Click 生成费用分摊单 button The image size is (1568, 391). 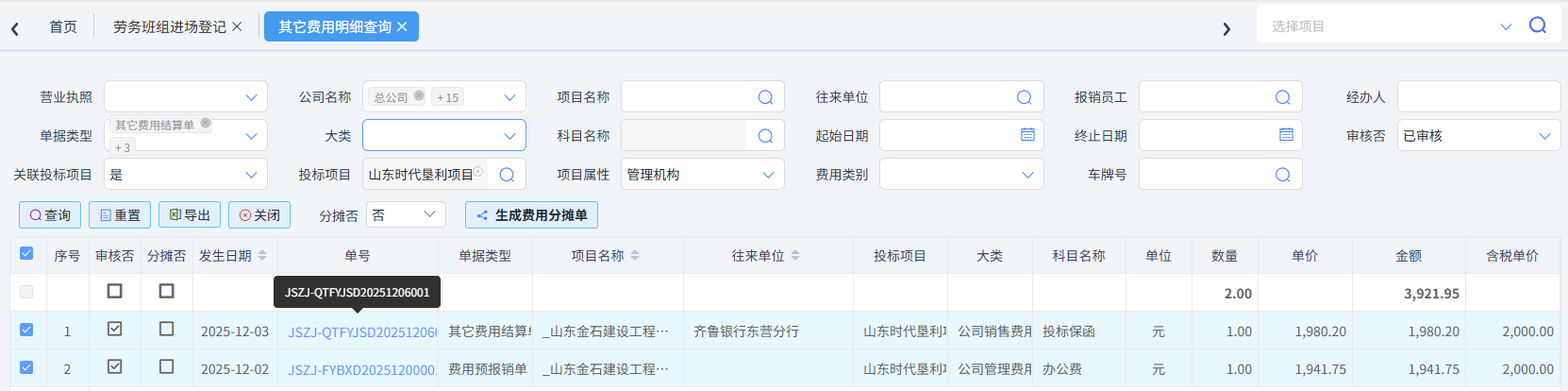531,215
